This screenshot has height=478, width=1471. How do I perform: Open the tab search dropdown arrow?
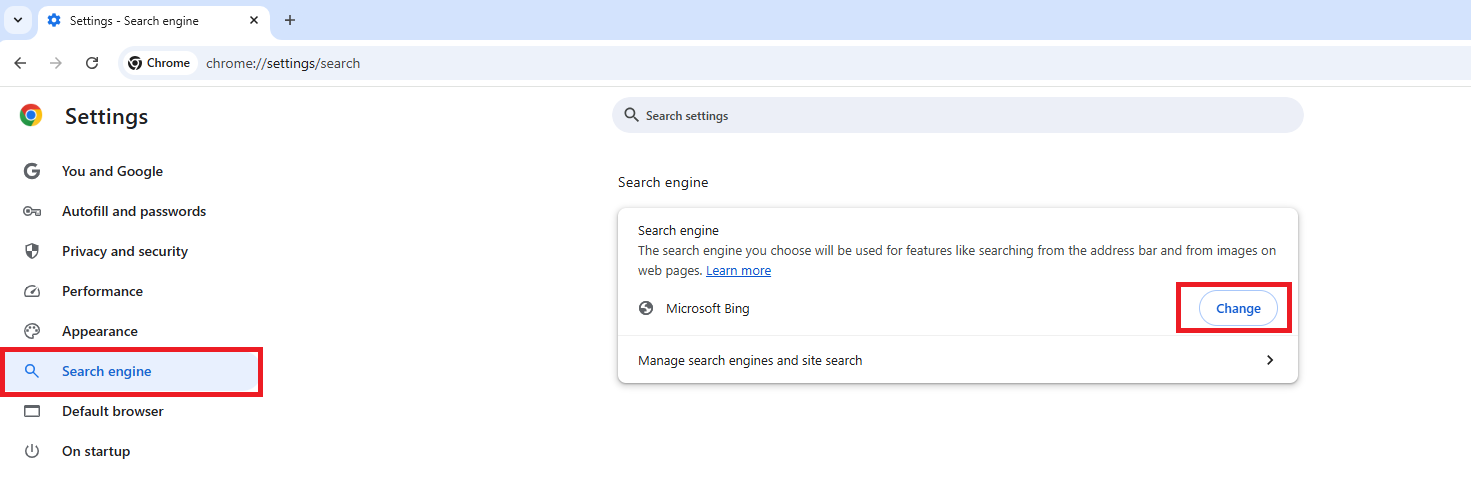[x=17, y=20]
